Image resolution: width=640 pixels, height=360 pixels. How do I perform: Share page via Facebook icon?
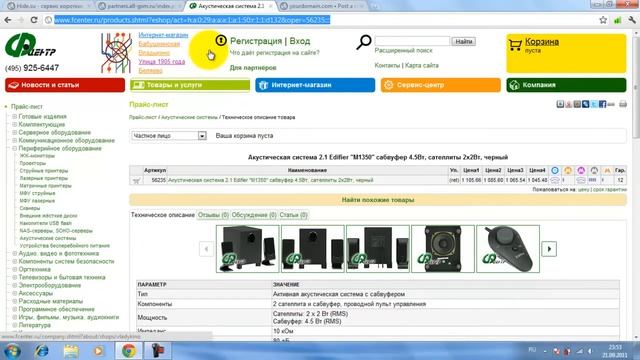click(602, 104)
